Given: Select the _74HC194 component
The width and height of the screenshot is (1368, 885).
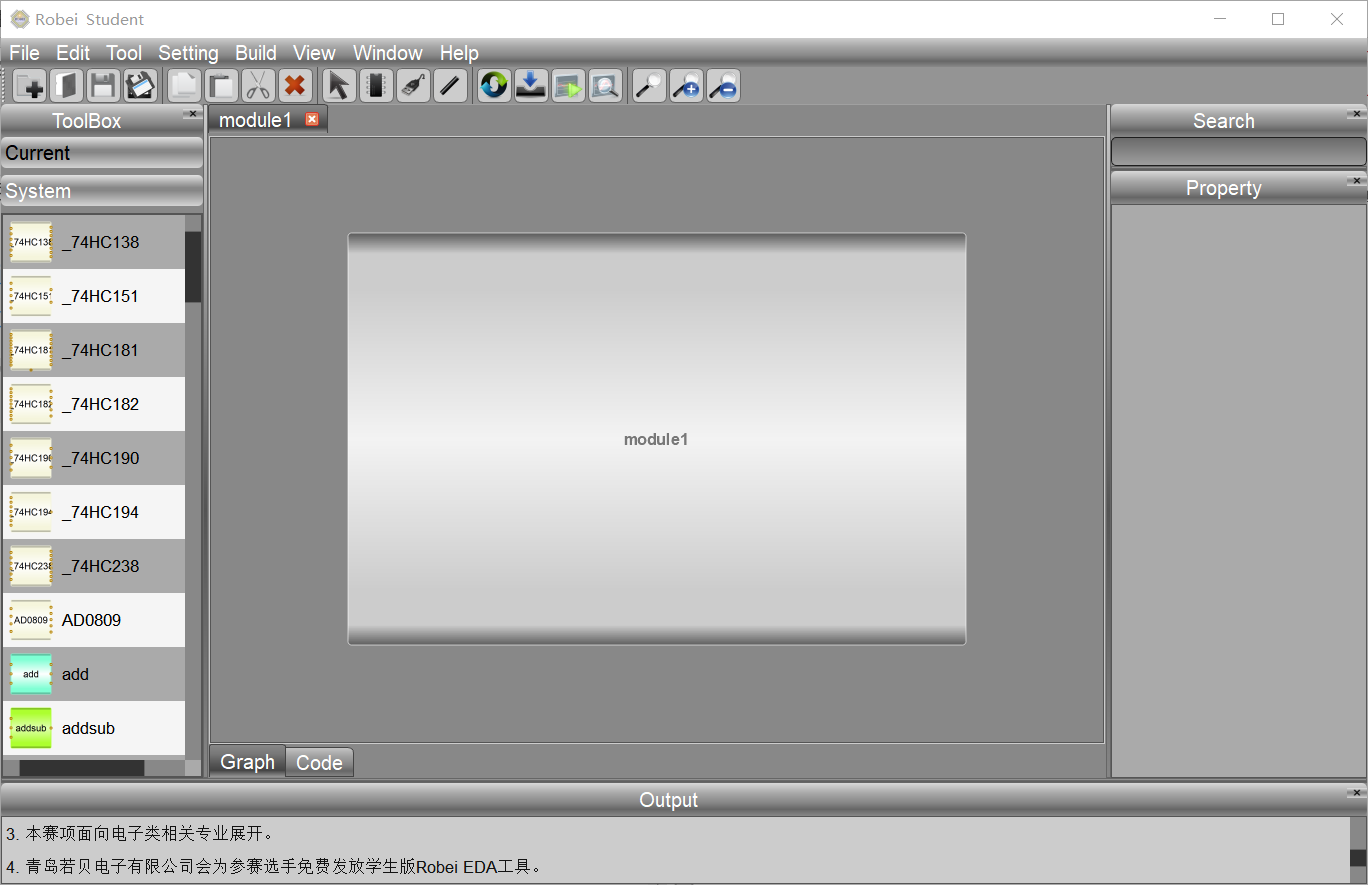Looking at the screenshot, I should pos(94,512).
